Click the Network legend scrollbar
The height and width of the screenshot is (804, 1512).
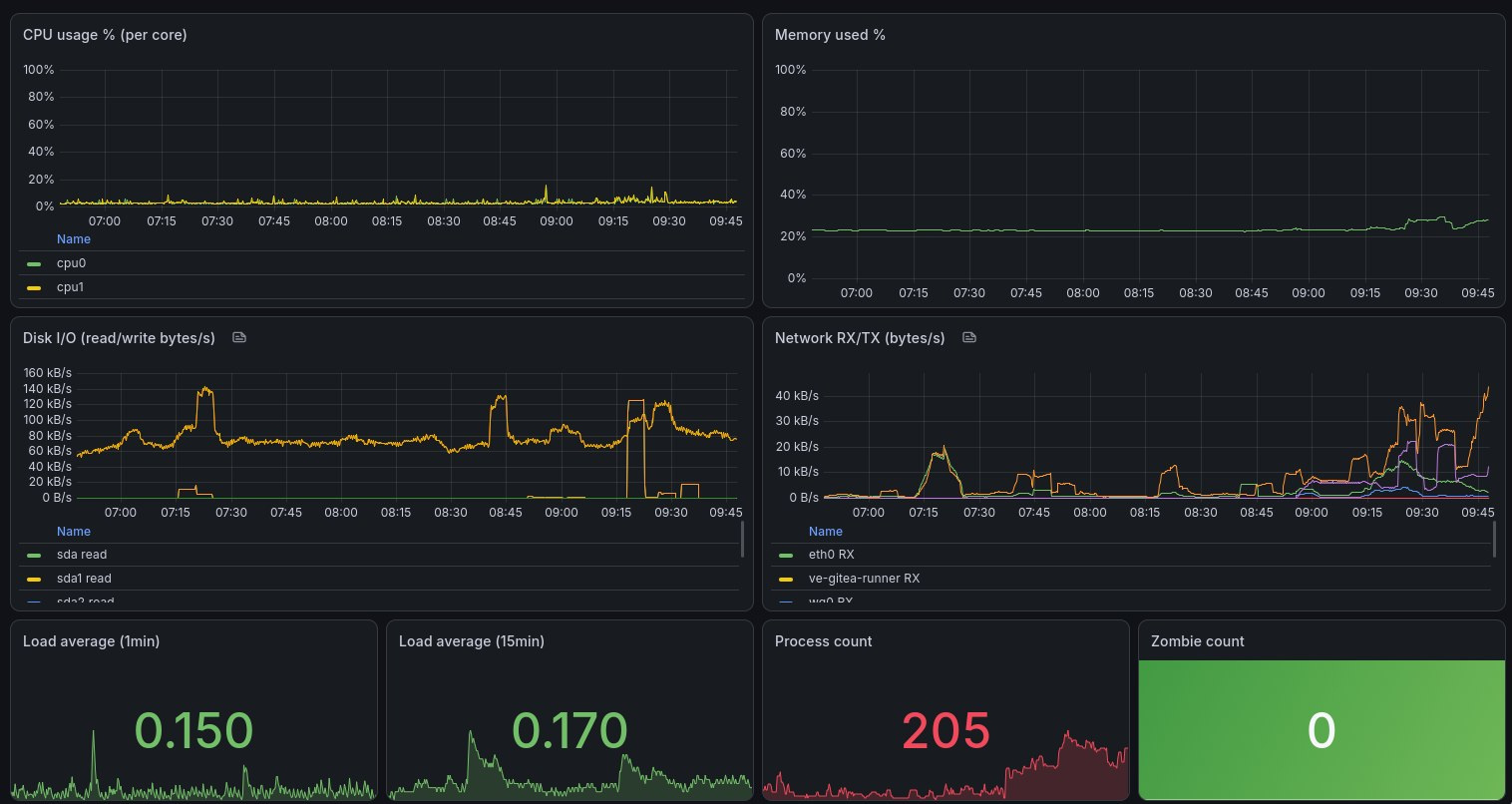tap(1494, 539)
